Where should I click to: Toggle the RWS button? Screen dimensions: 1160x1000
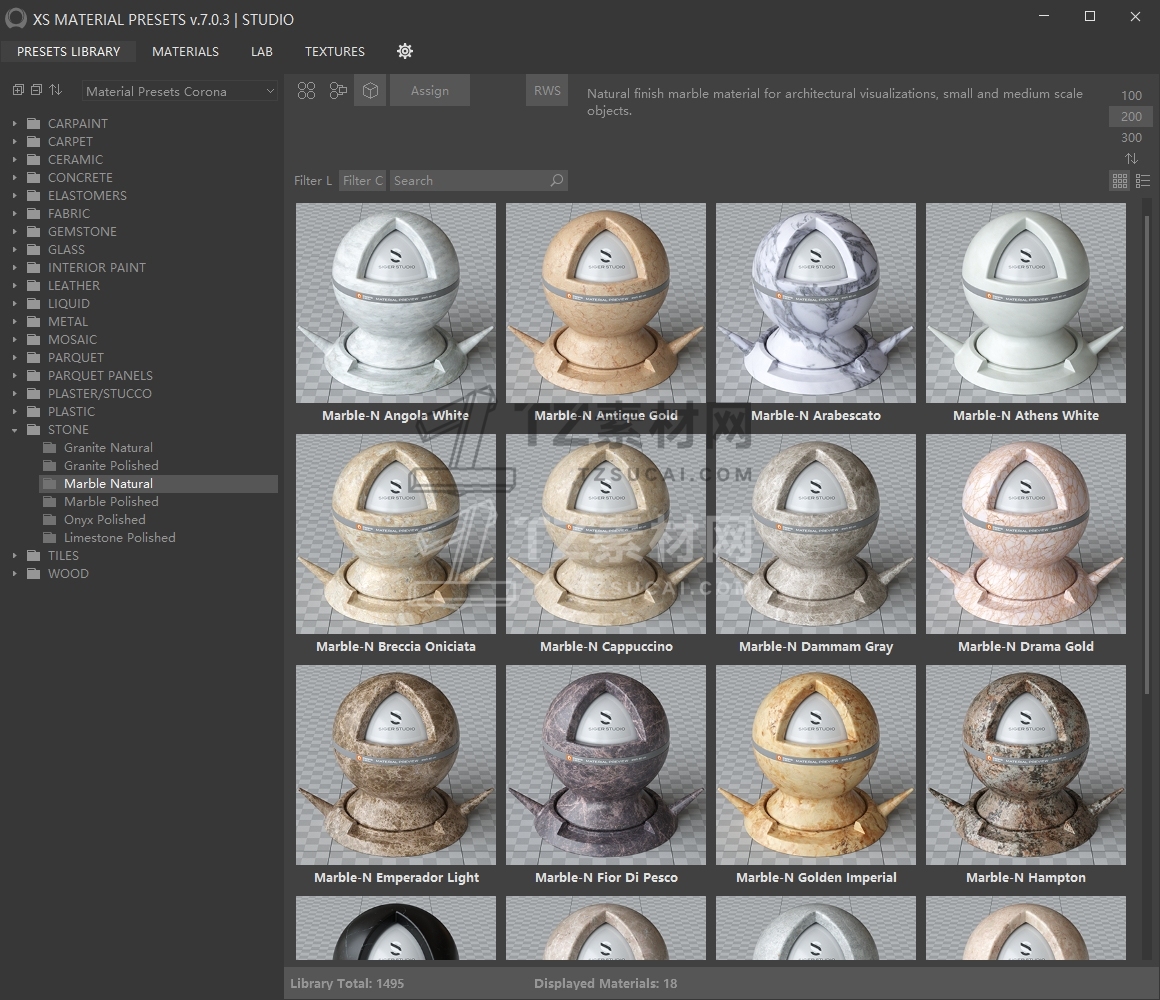pos(547,91)
